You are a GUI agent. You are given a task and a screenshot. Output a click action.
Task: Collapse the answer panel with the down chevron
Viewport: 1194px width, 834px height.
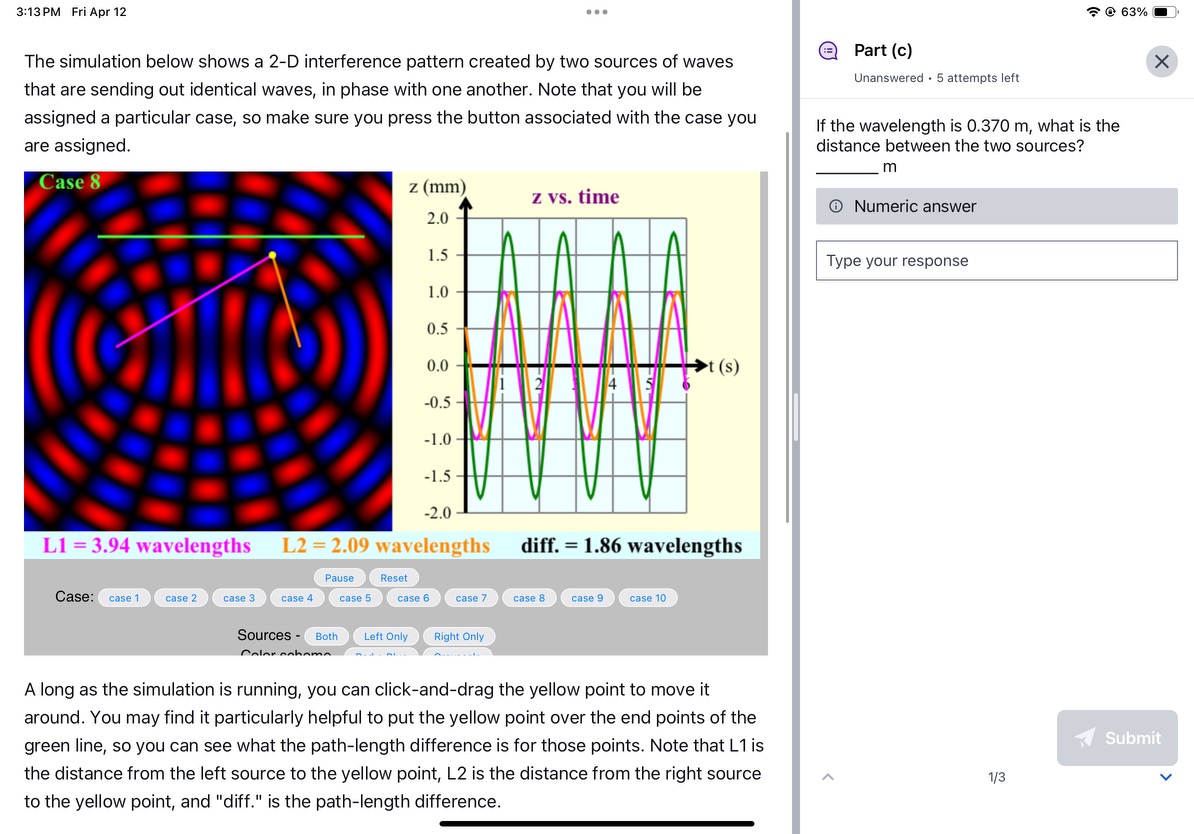[x=1166, y=776]
